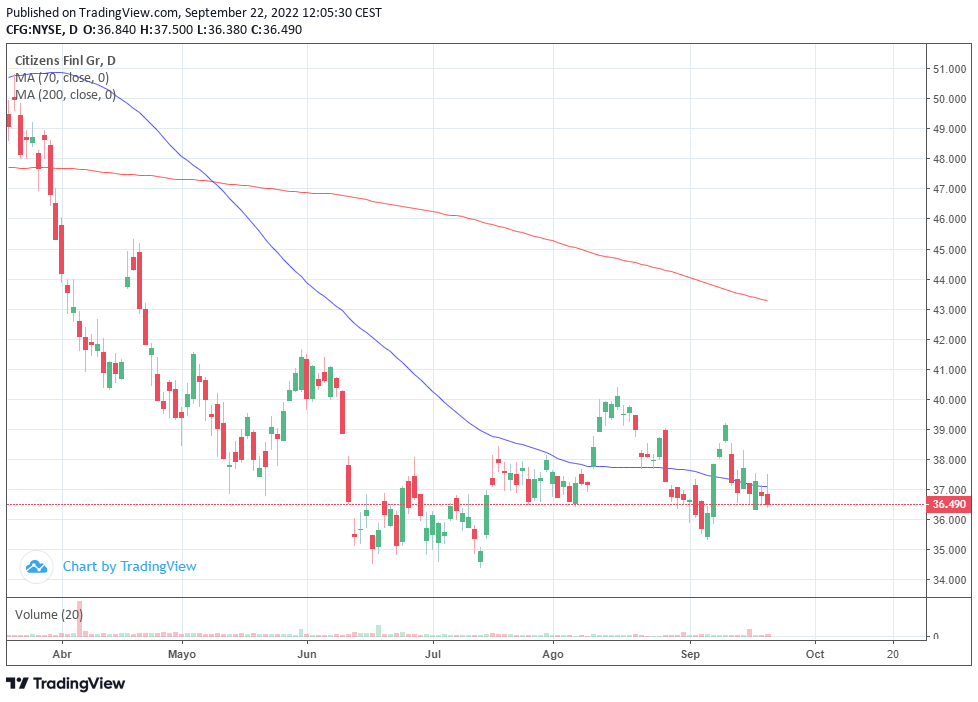Click the CFG:NYSE, D symbol text
This screenshot has width=978, height=702.
[x=42, y=29]
